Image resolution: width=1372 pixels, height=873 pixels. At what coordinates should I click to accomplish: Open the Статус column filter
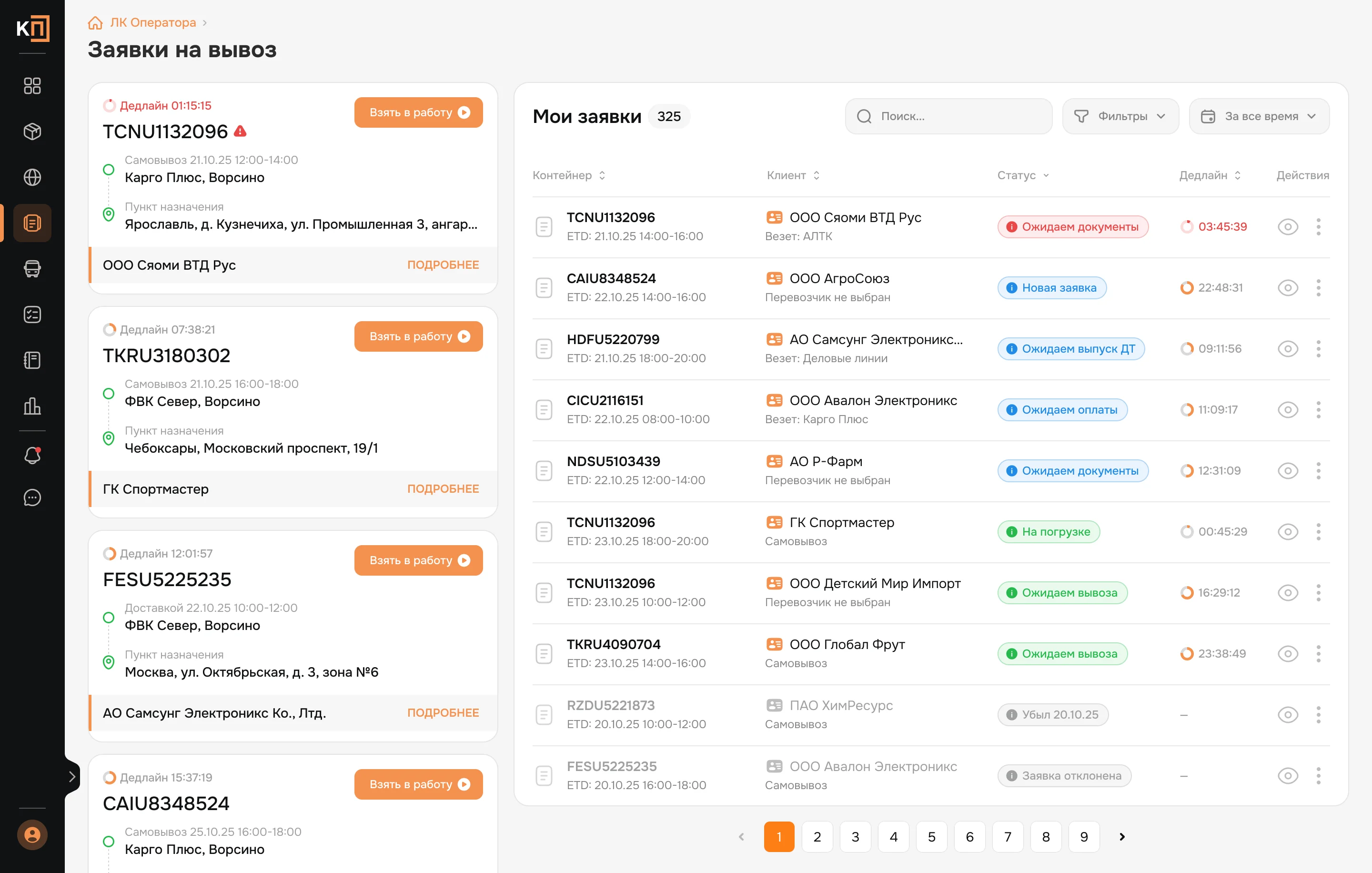[1023, 175]
